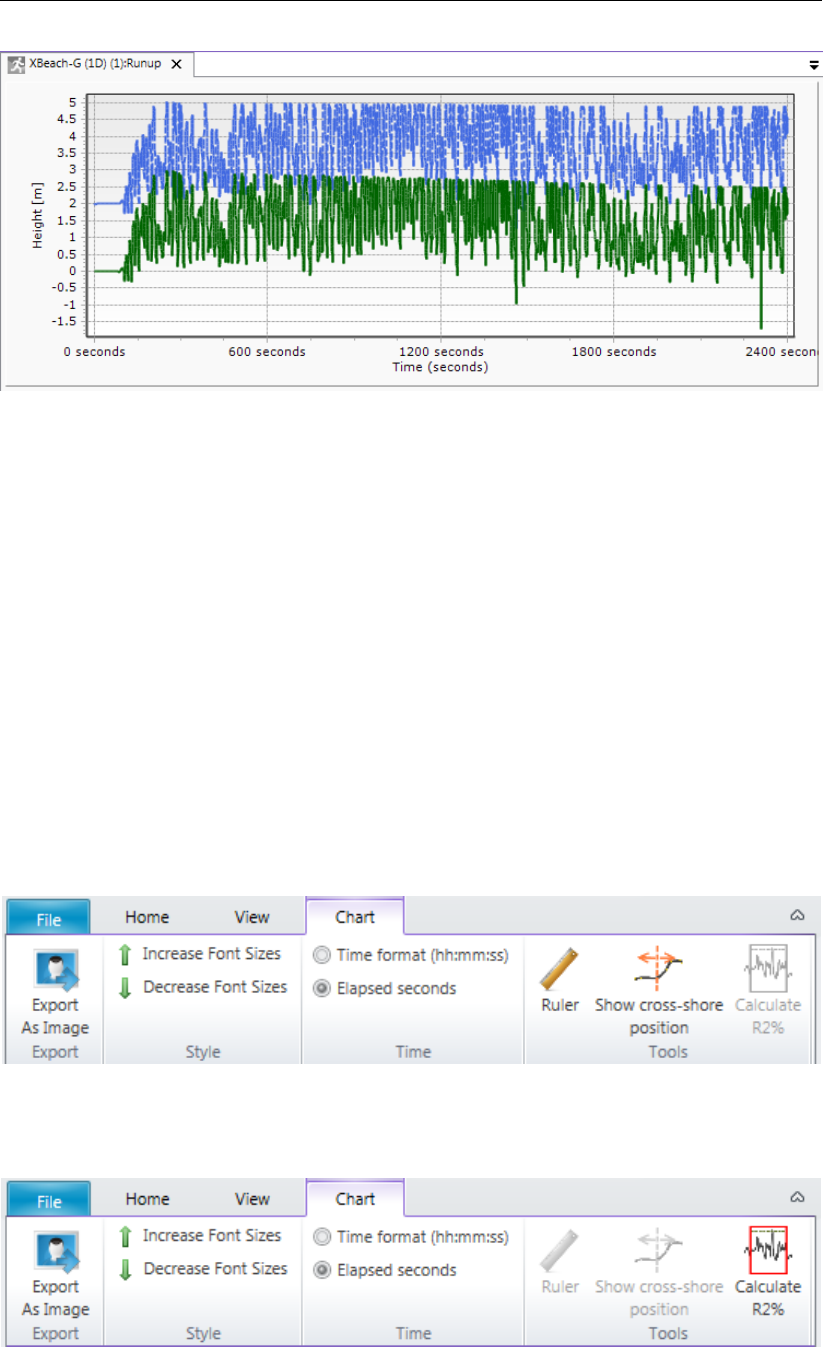Switch to Home tab in upper ribbon
823x1347 pixels.
[147, 917]
